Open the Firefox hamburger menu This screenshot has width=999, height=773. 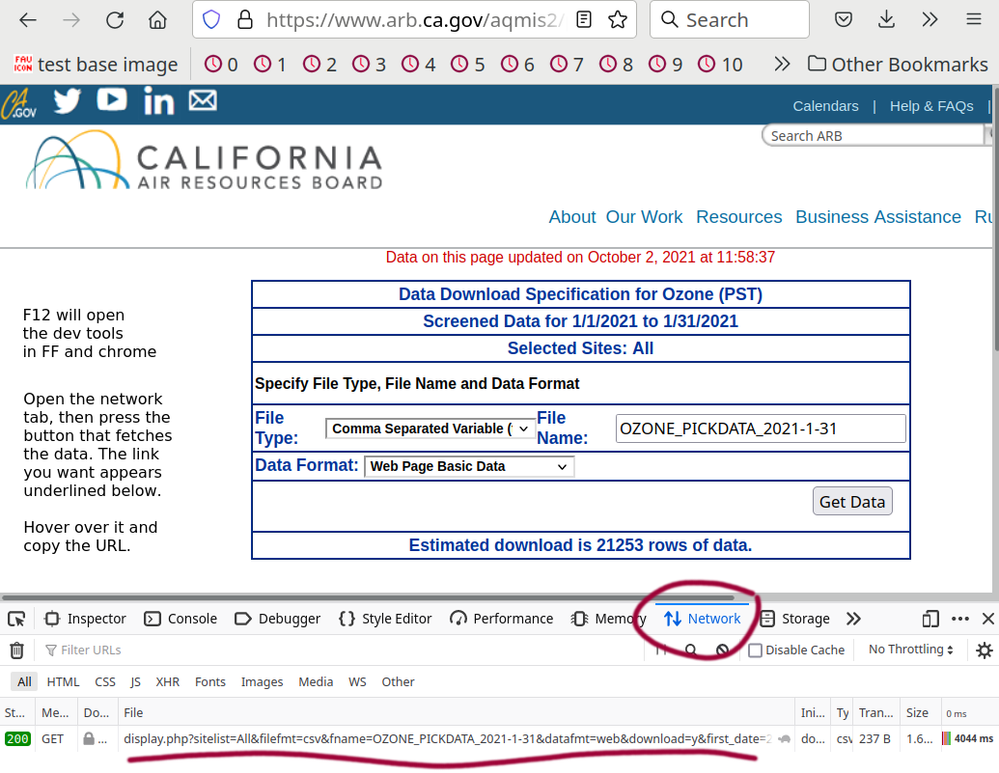973,20
